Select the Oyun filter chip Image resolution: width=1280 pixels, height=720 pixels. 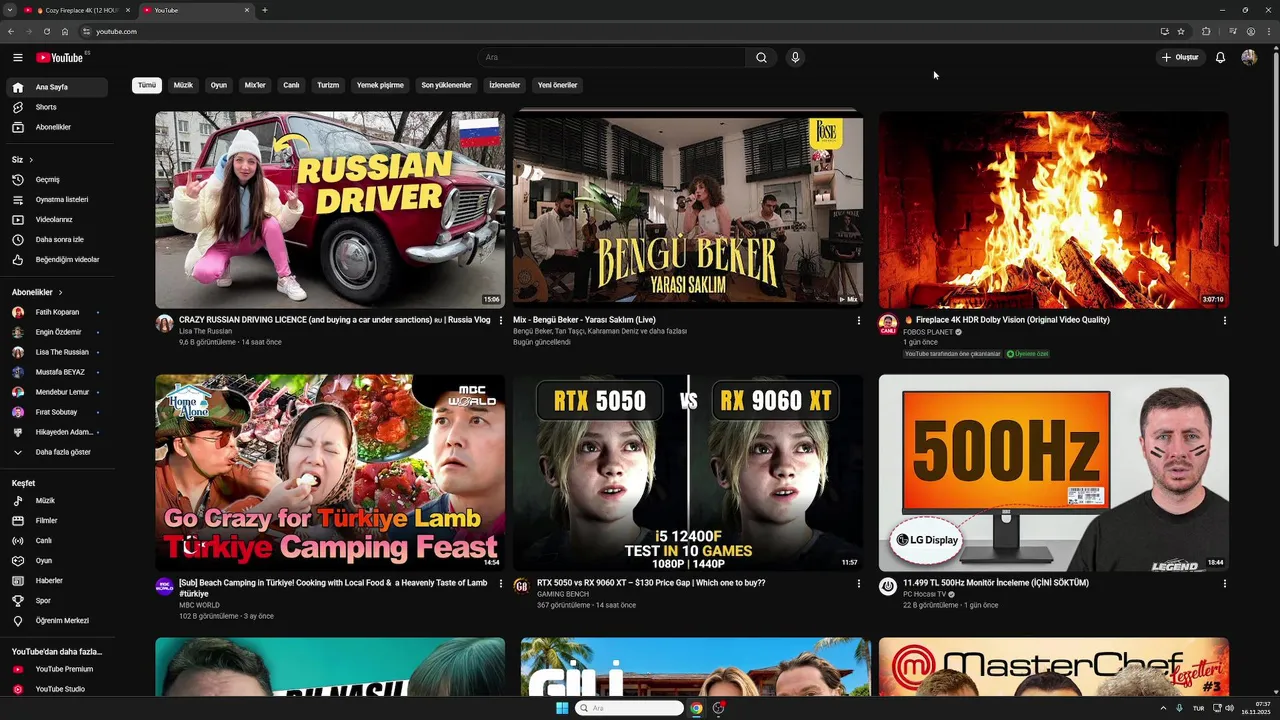219,85
